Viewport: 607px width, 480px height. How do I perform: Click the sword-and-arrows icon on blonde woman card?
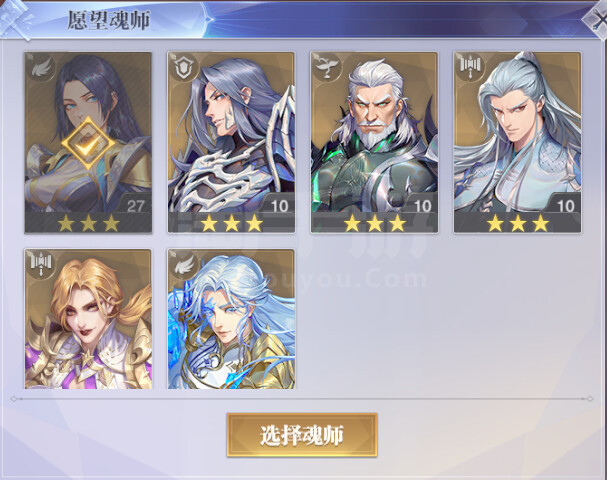42,265
